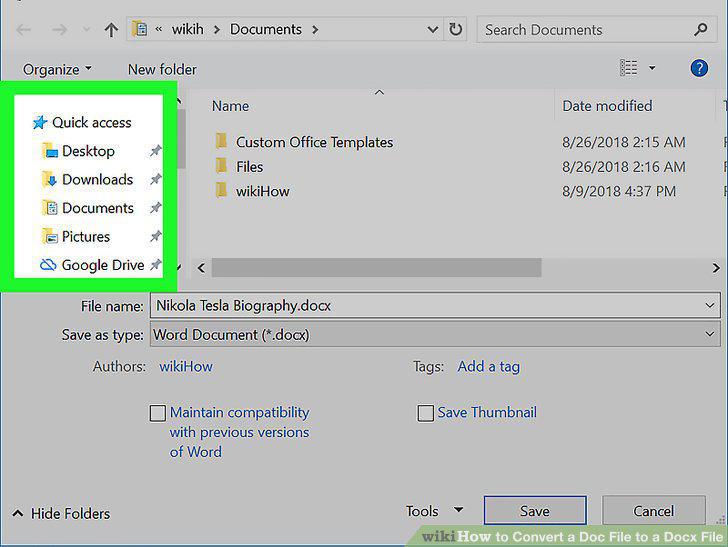Viewport: 728px width, 547px height.
Task: Change view with the view icon
Action: coord(629,68)
